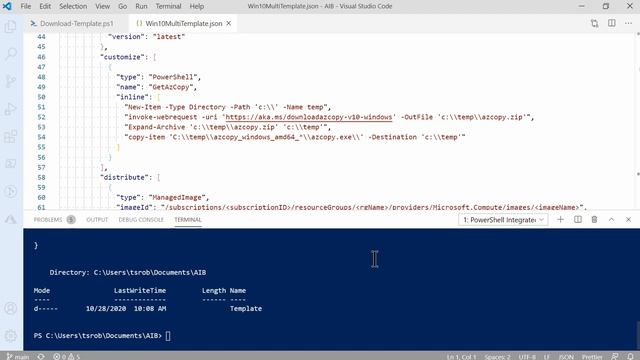Open the Selection menu
640x360 pixels.
(73, 6)
